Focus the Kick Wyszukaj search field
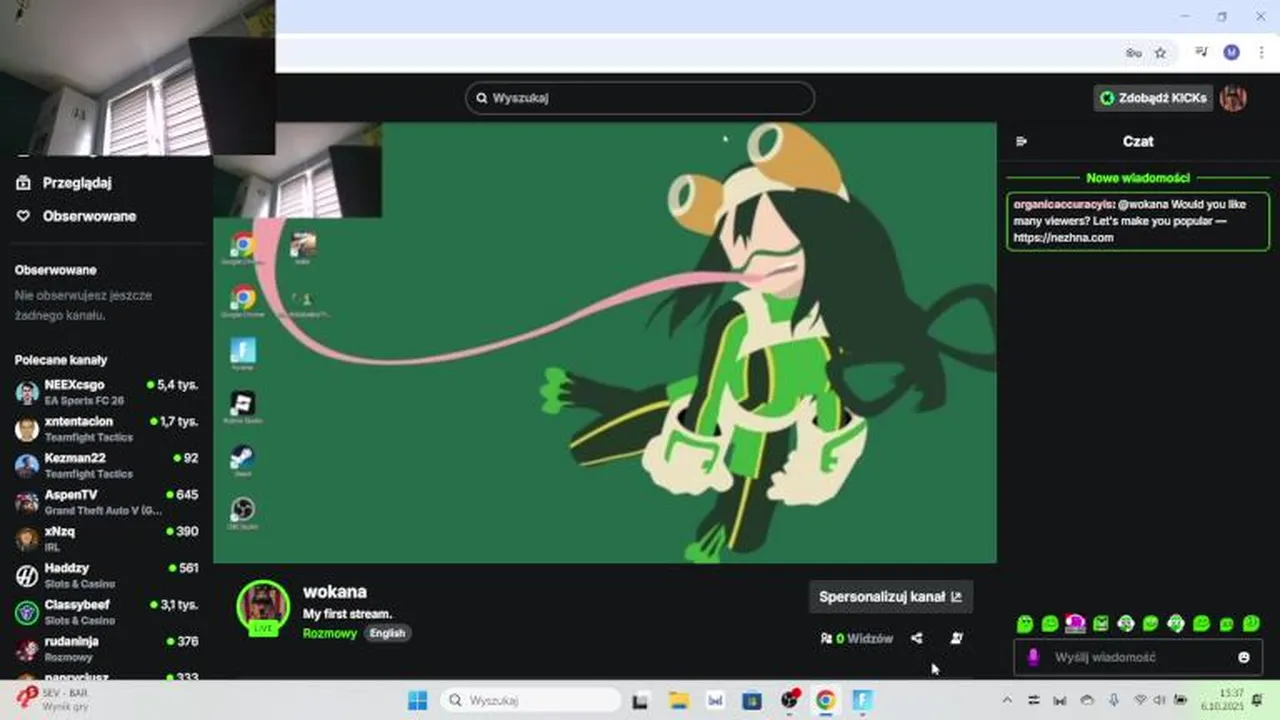 (640, 98)
